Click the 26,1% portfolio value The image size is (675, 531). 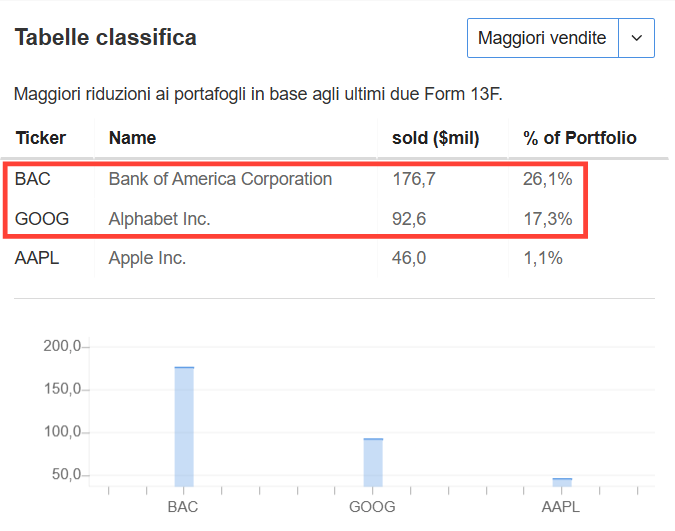coord(548,179)
